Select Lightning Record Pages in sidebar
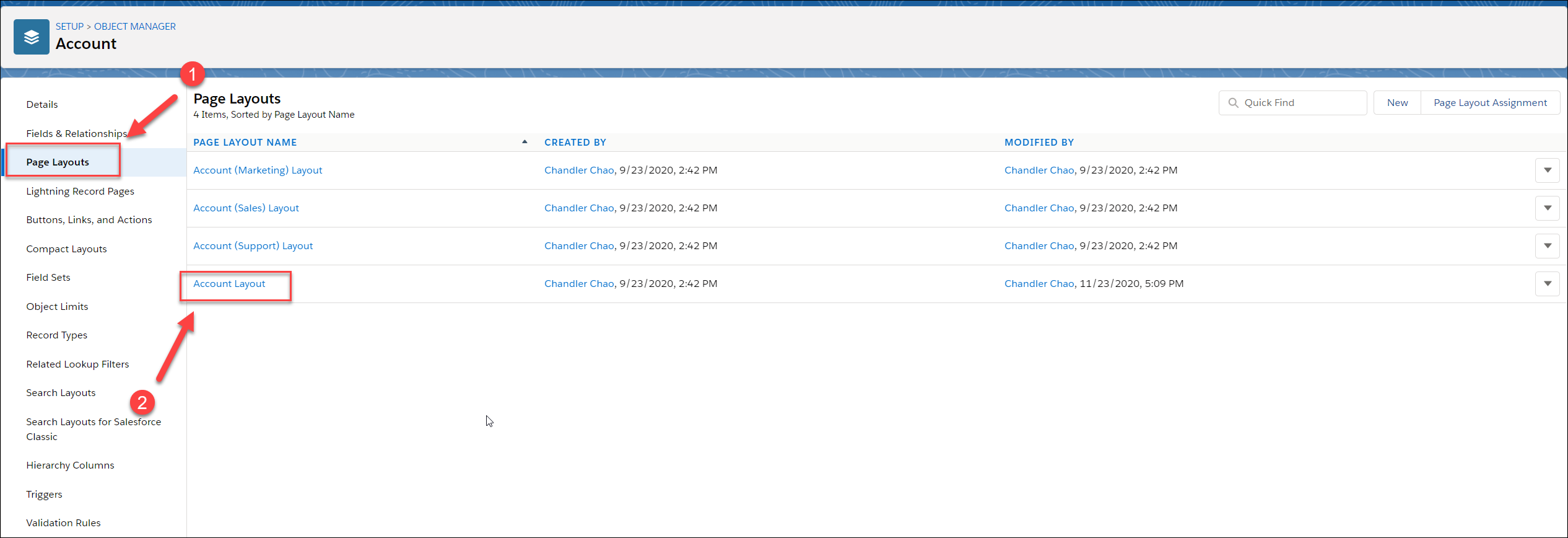Screen dimensions: 1568x538 click(x=80, y=192)
